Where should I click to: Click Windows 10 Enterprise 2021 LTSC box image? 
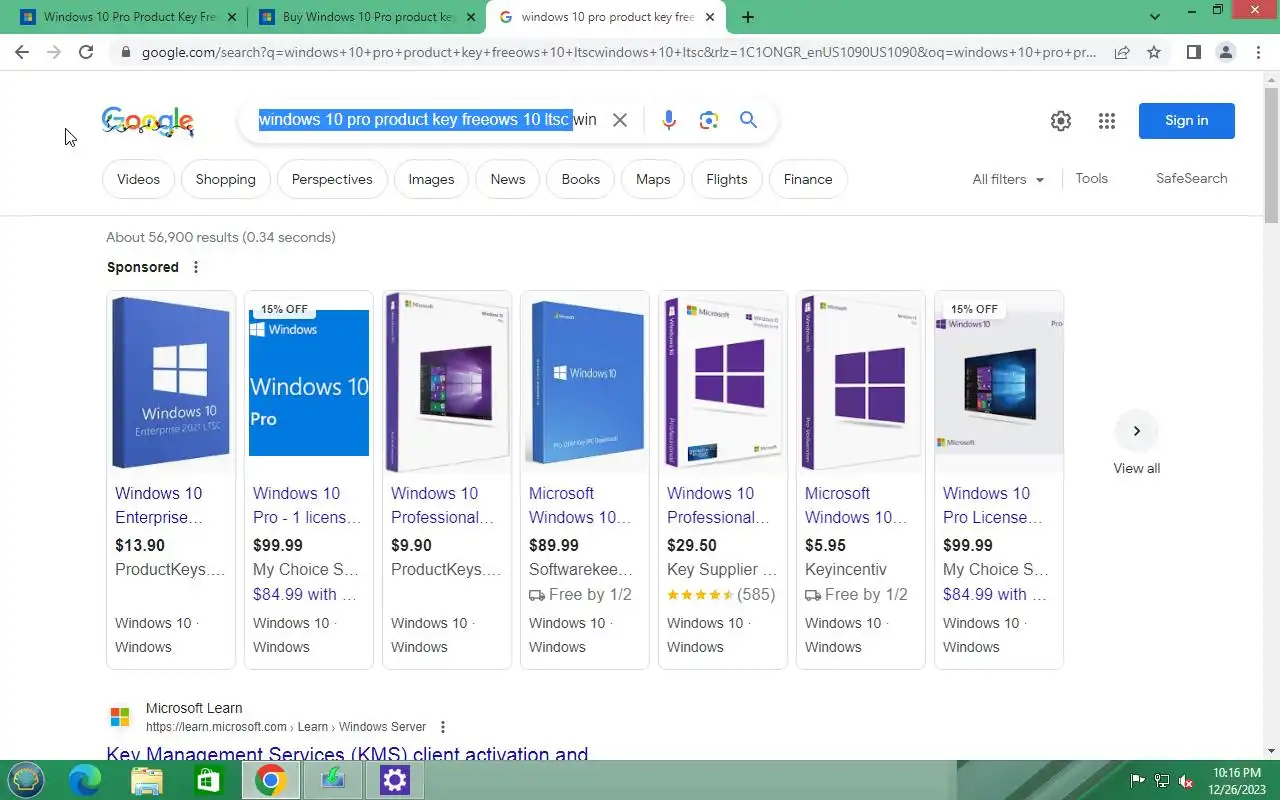pyautogui.click(x=171, y=382)
